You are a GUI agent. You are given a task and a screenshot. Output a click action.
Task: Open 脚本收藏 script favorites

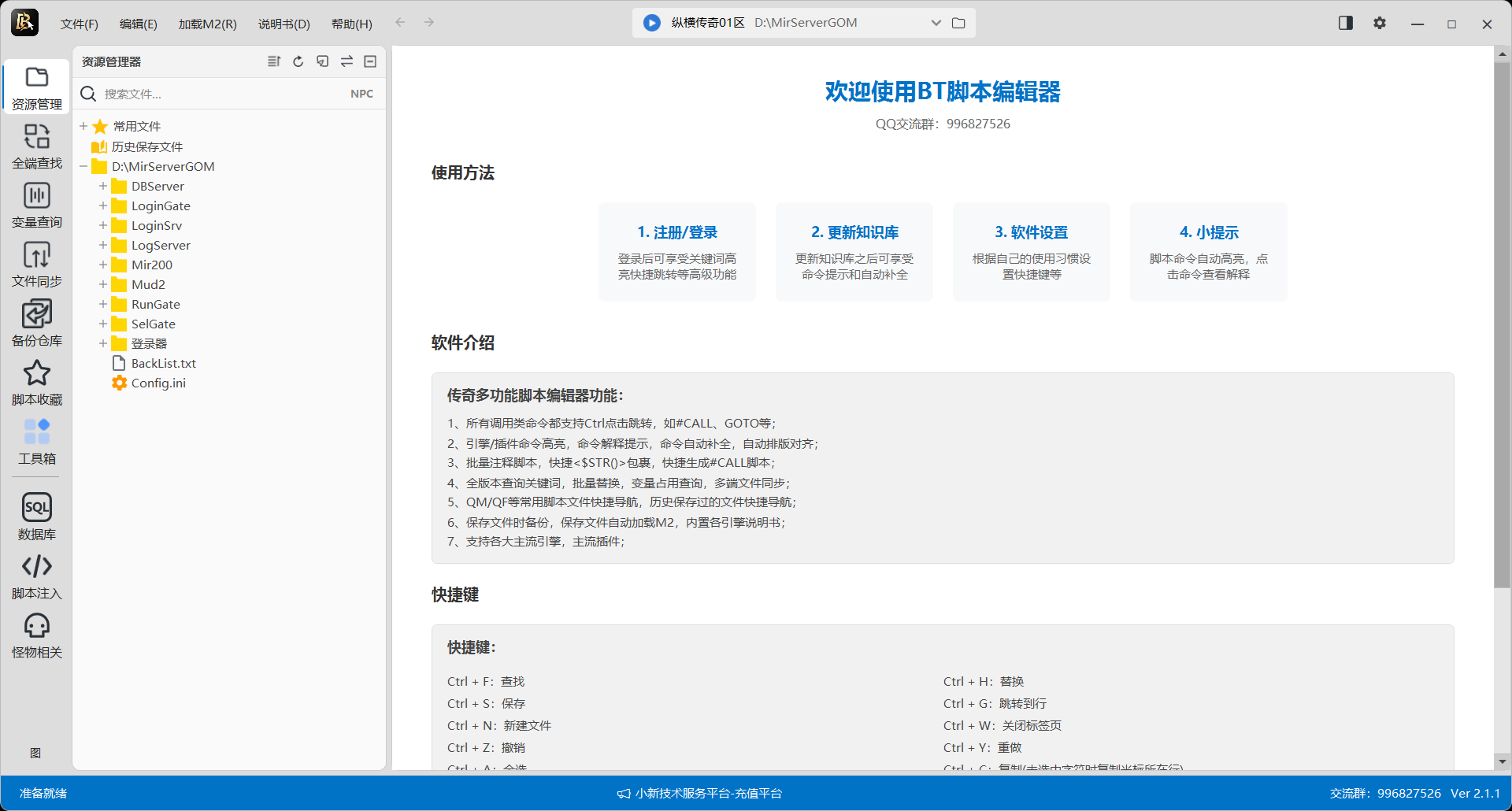tap(36, 383)
